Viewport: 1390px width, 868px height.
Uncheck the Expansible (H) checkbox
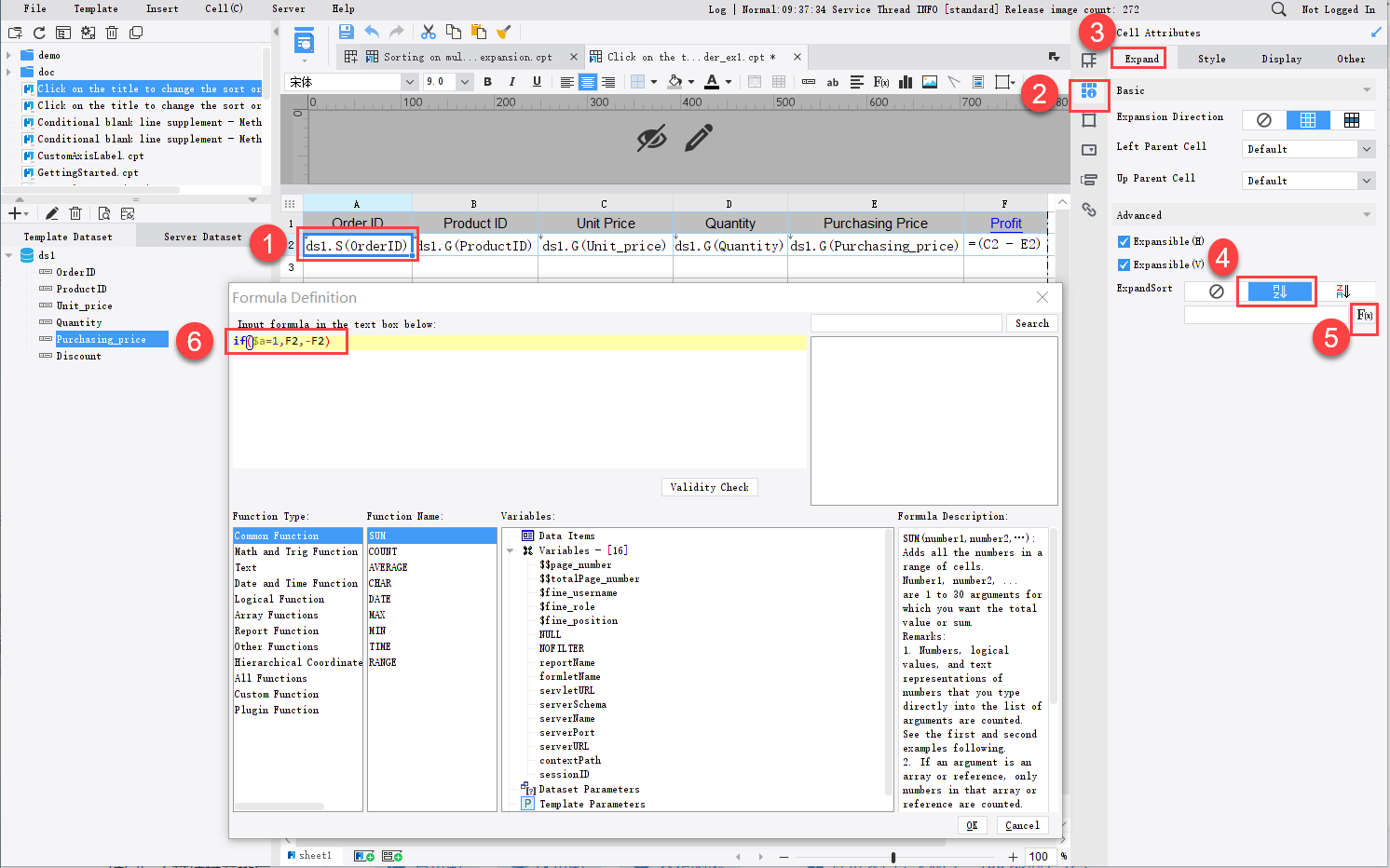tap(1124, 241)
